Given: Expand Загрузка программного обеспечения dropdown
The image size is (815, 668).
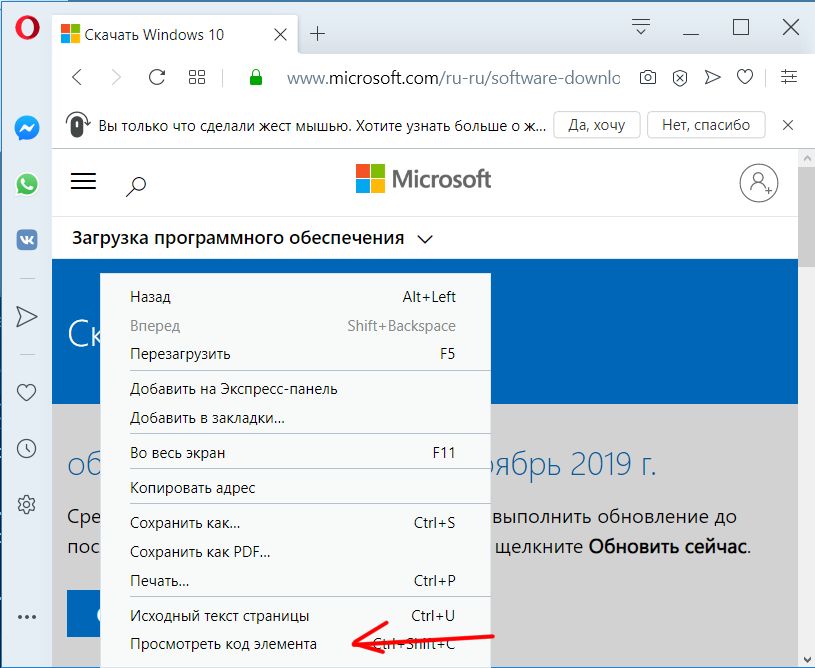Looking at the screenshot, I should [425, 239].
